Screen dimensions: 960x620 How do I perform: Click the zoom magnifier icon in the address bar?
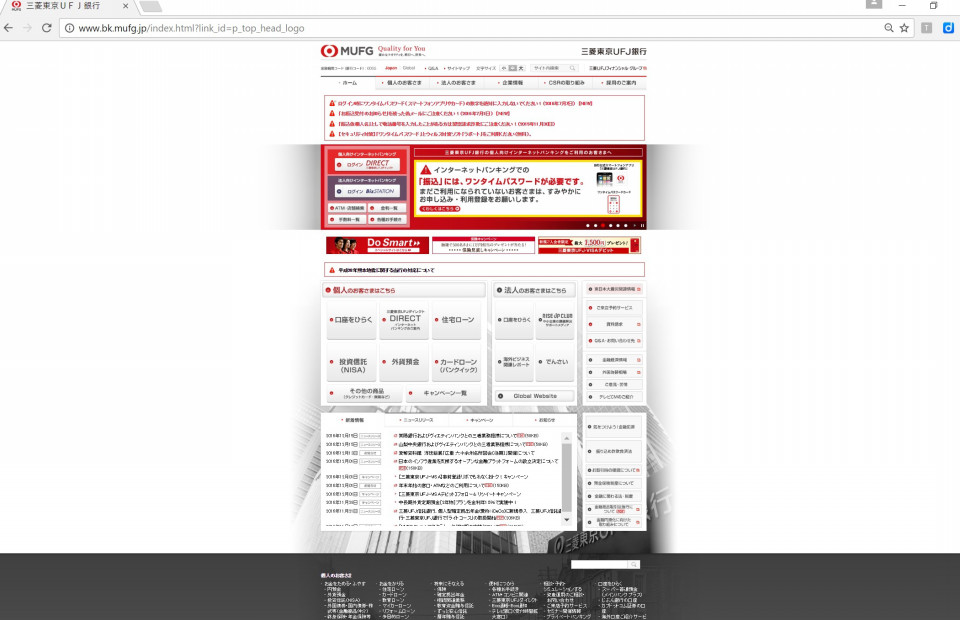coord(889,28)
